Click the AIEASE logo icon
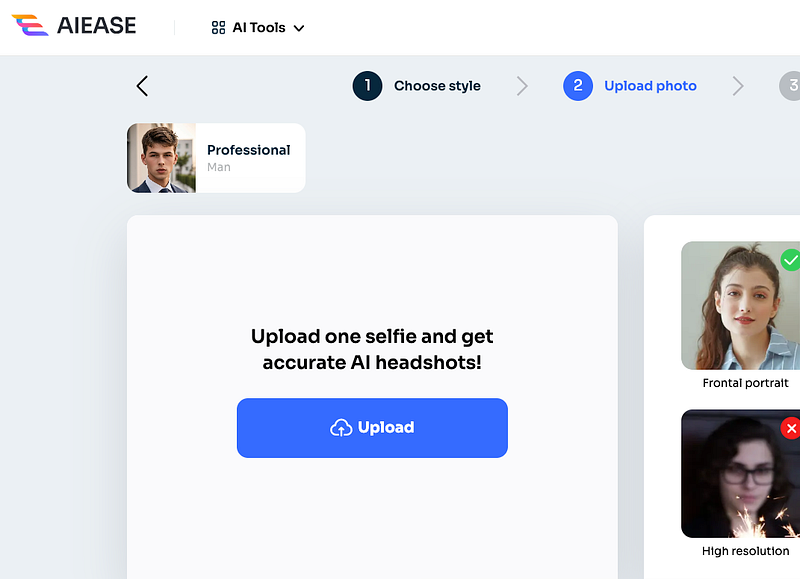 [30, 26]
